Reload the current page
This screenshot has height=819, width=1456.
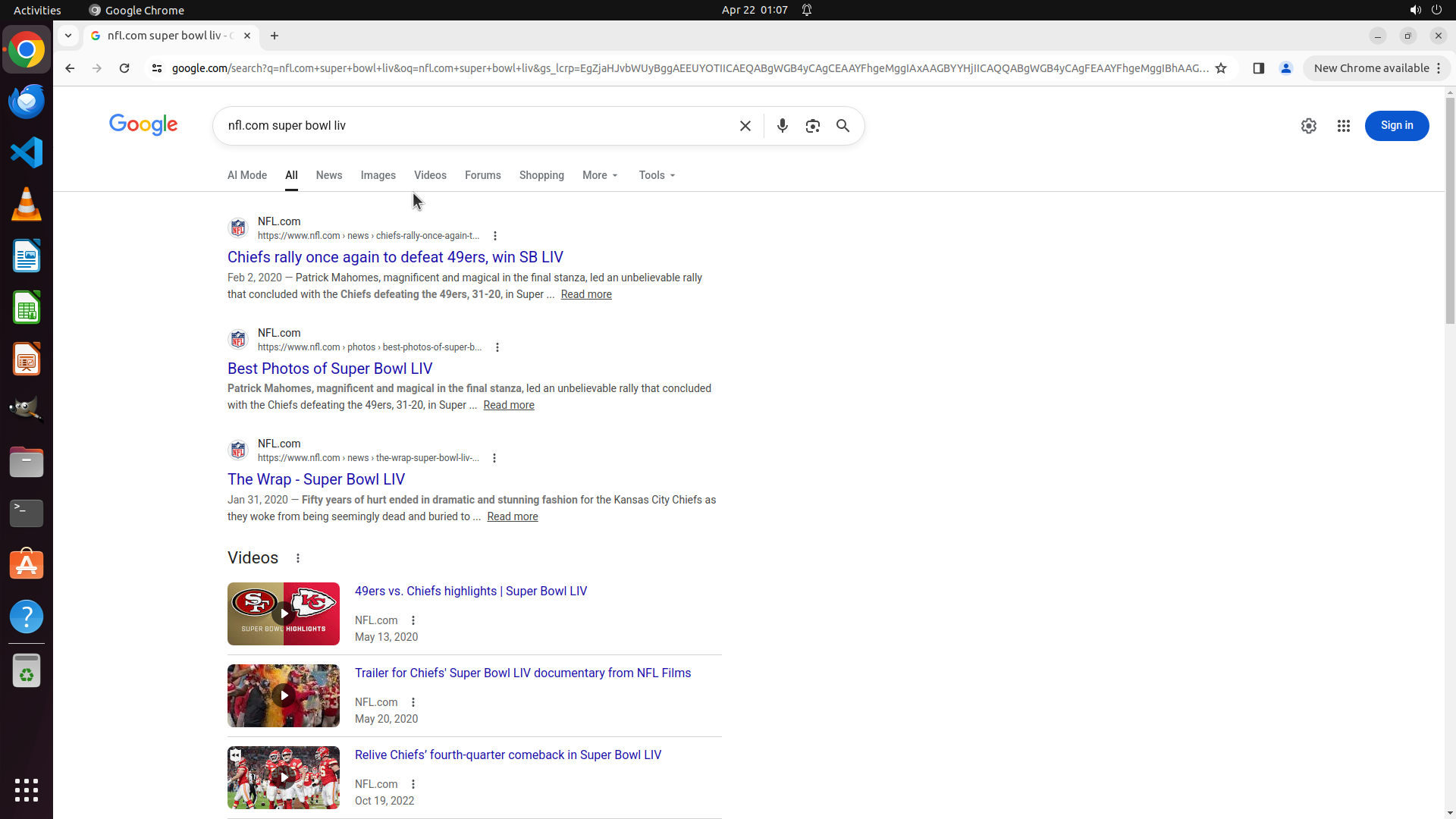124,68
